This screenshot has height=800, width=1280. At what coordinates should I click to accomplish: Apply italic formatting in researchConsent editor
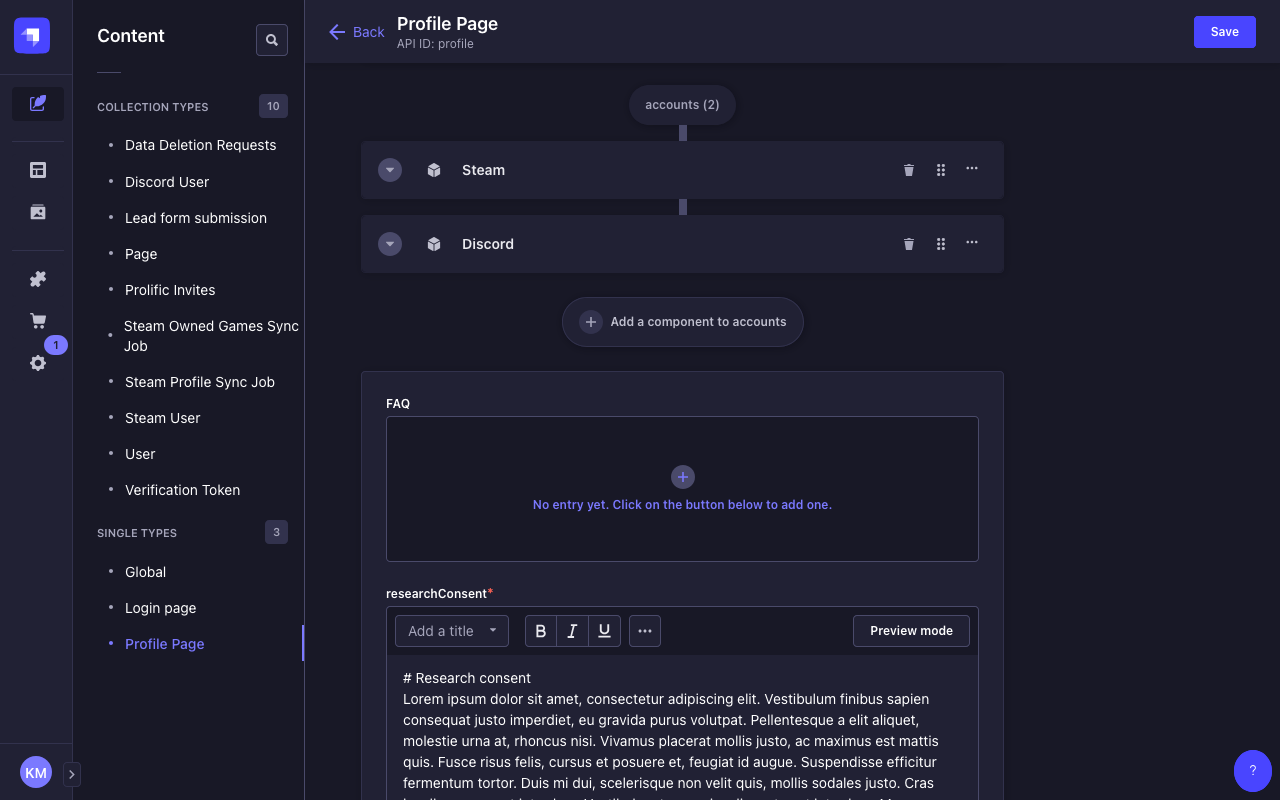(x=572, y=631)
